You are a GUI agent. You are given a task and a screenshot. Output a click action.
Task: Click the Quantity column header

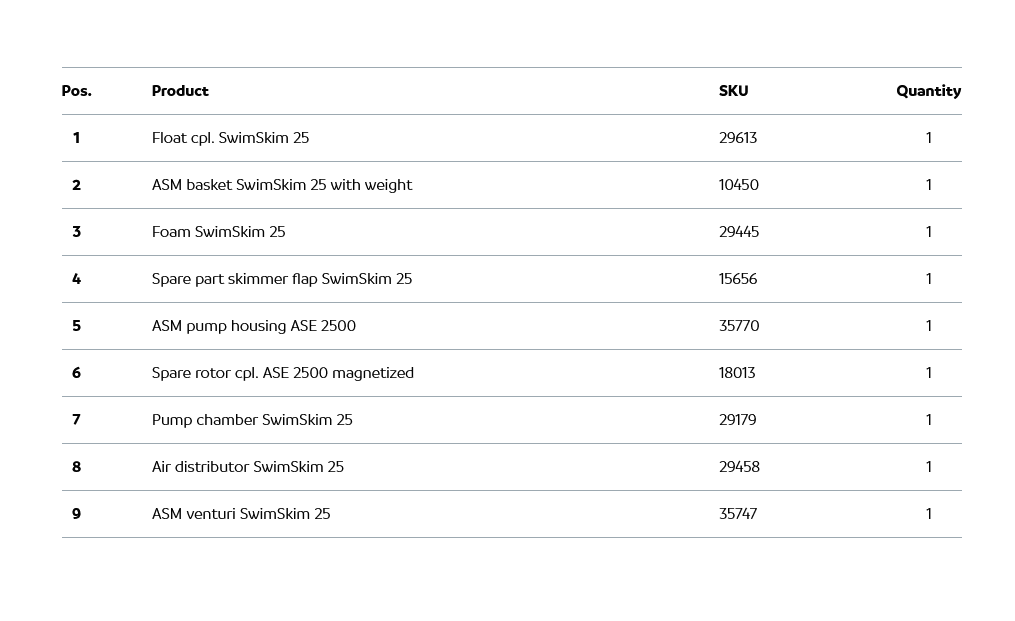[928, 91]
